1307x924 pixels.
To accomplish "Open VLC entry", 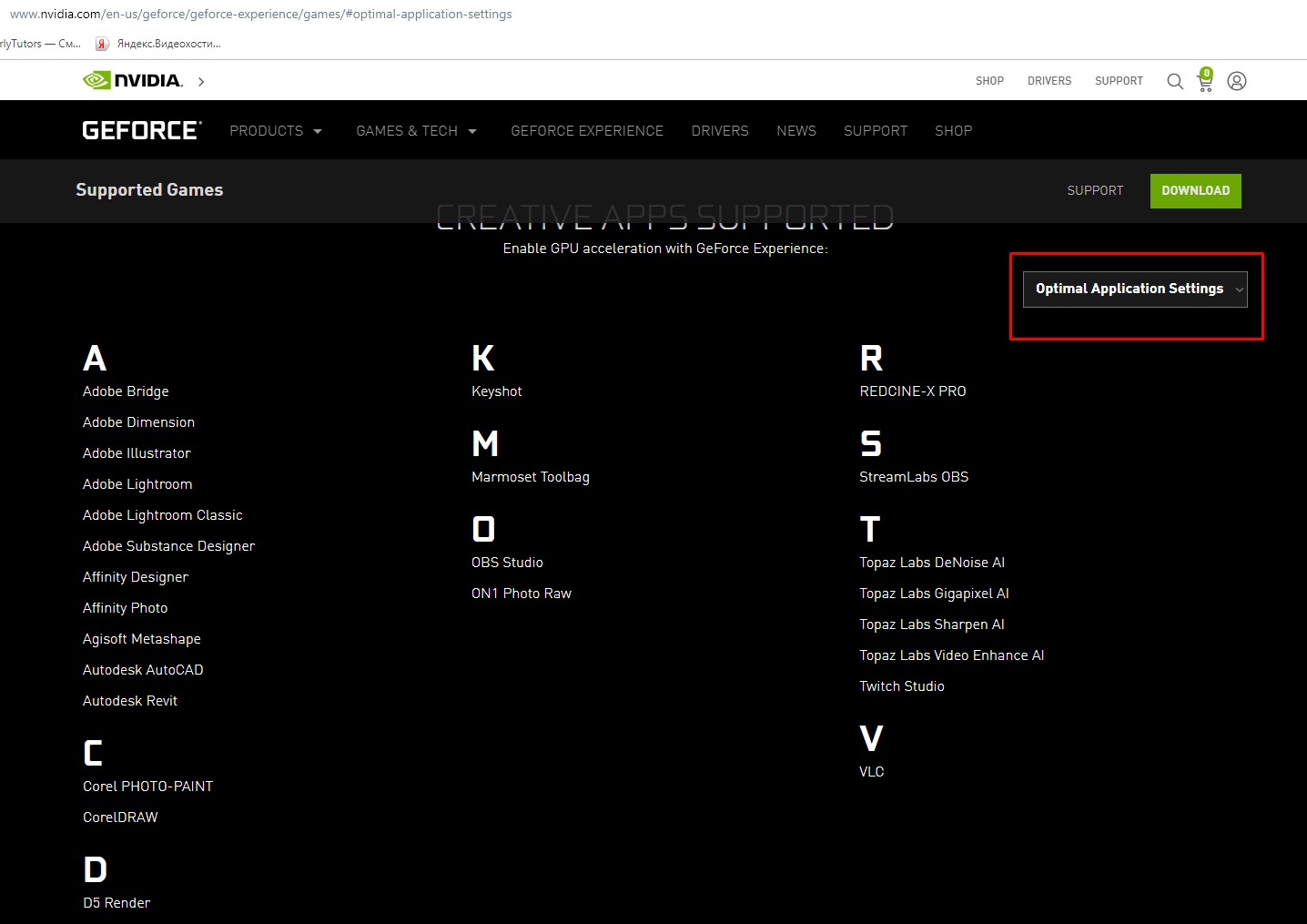I will point(872,772).
